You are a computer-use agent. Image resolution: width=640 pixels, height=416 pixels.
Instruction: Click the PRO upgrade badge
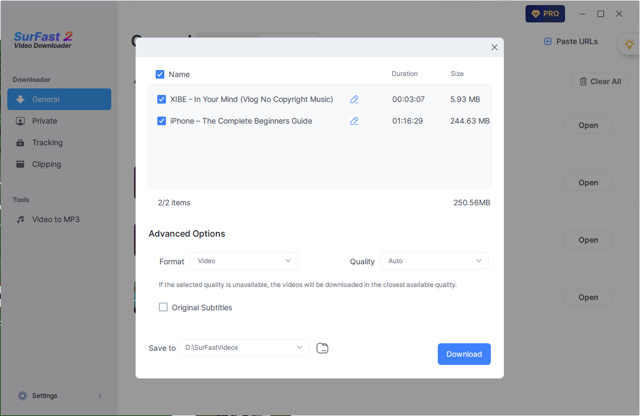(545, 14)
